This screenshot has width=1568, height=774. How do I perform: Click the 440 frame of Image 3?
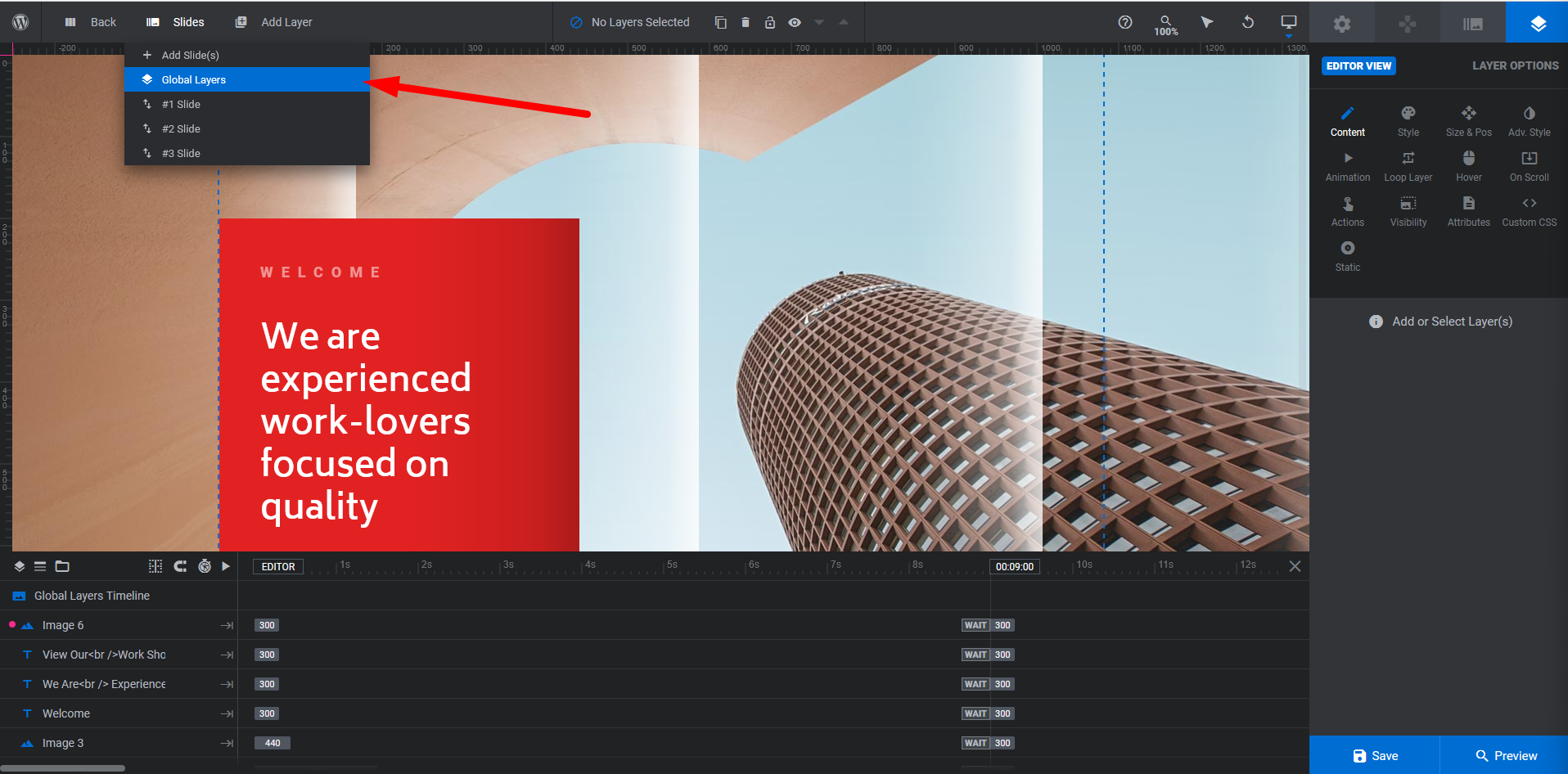pyautogui.click(x=273, y=743)
